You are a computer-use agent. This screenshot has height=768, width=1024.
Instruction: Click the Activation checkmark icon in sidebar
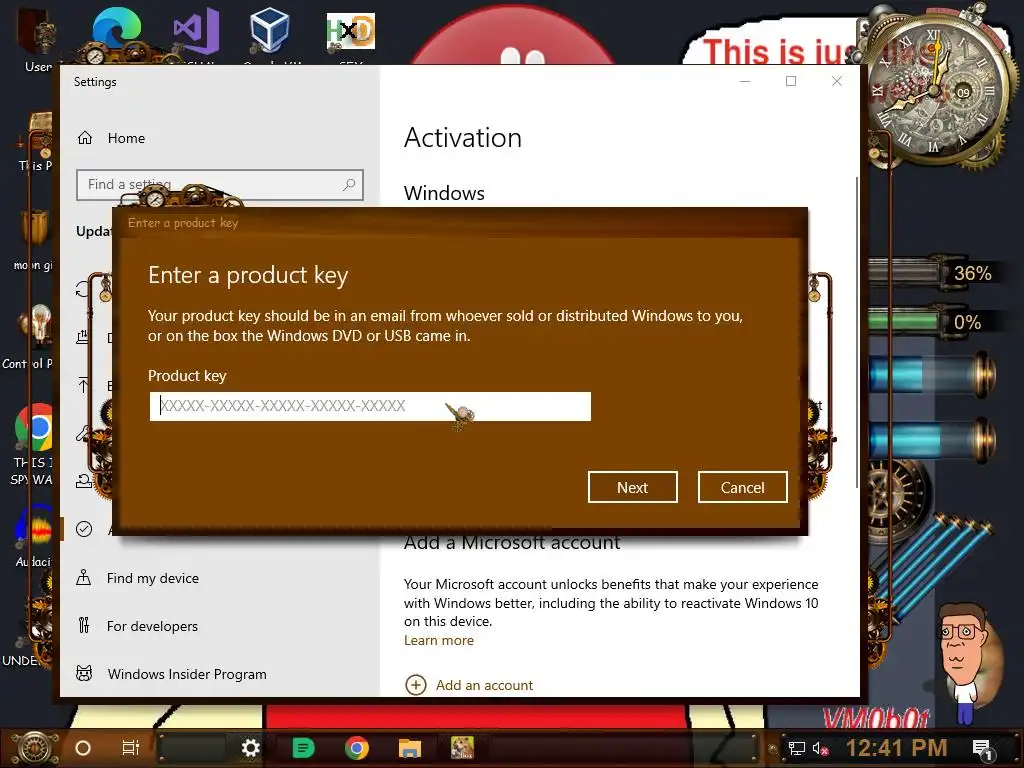pos(84,529)
